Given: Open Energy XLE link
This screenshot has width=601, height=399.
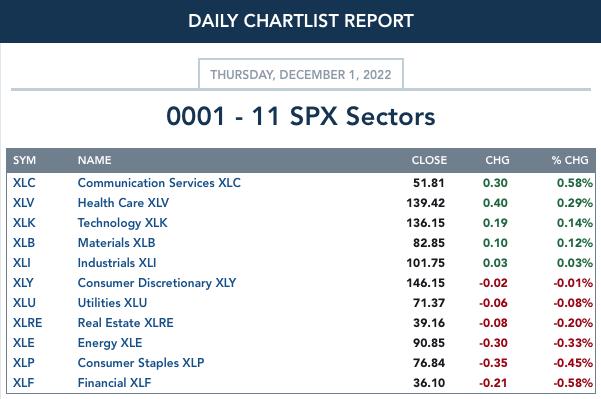Looking at the screenshot, I should 110,343.
